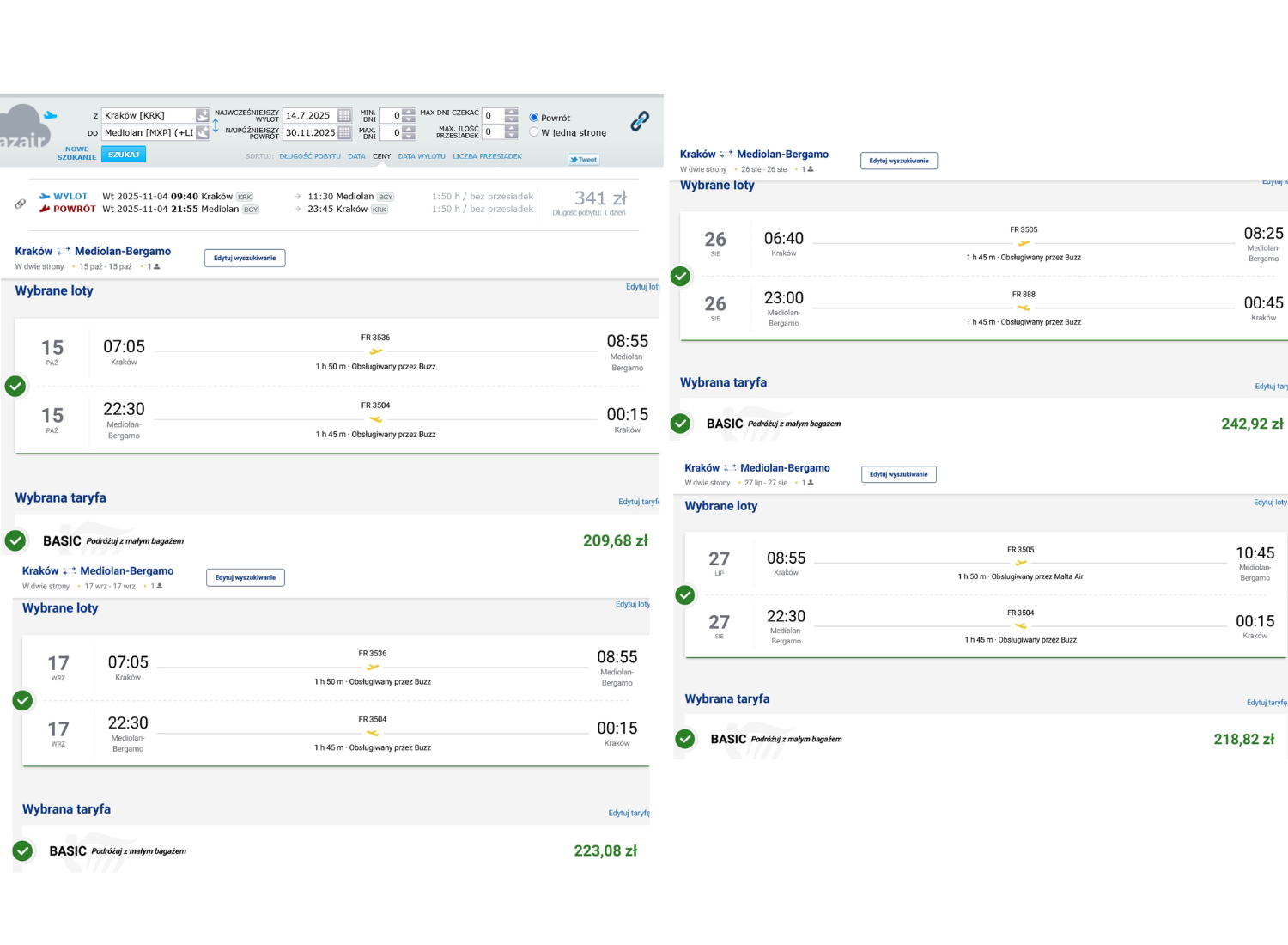Click the green checkmark beside BASIC 242,92 zł
This screenshot has width=1288, height=945.
(x=681, y=424)
